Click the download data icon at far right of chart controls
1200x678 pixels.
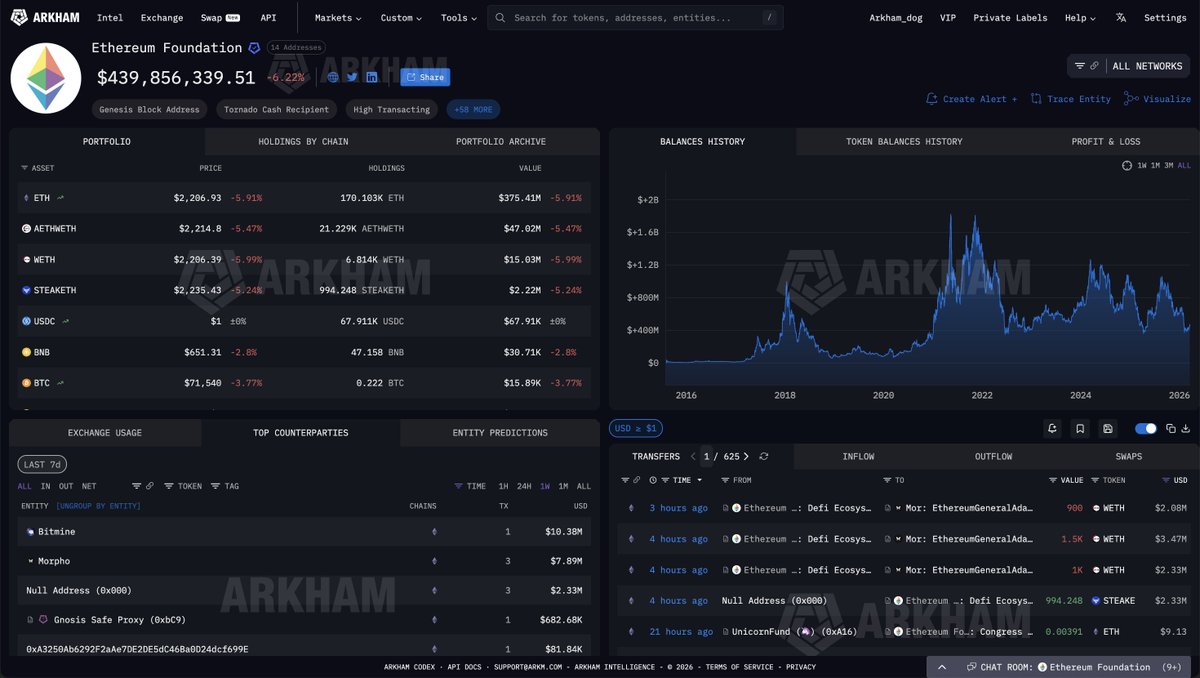tap(1186, 428)
